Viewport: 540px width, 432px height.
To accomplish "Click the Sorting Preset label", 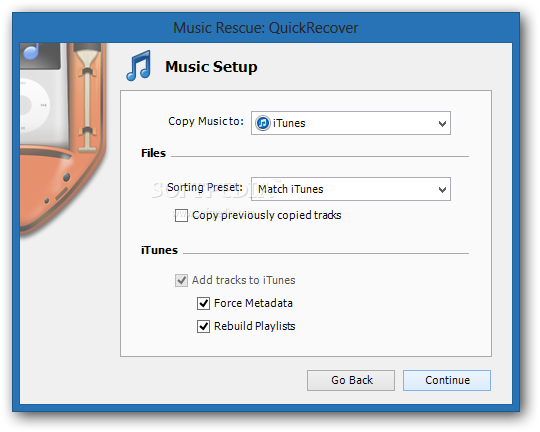I will pos(205,187).
